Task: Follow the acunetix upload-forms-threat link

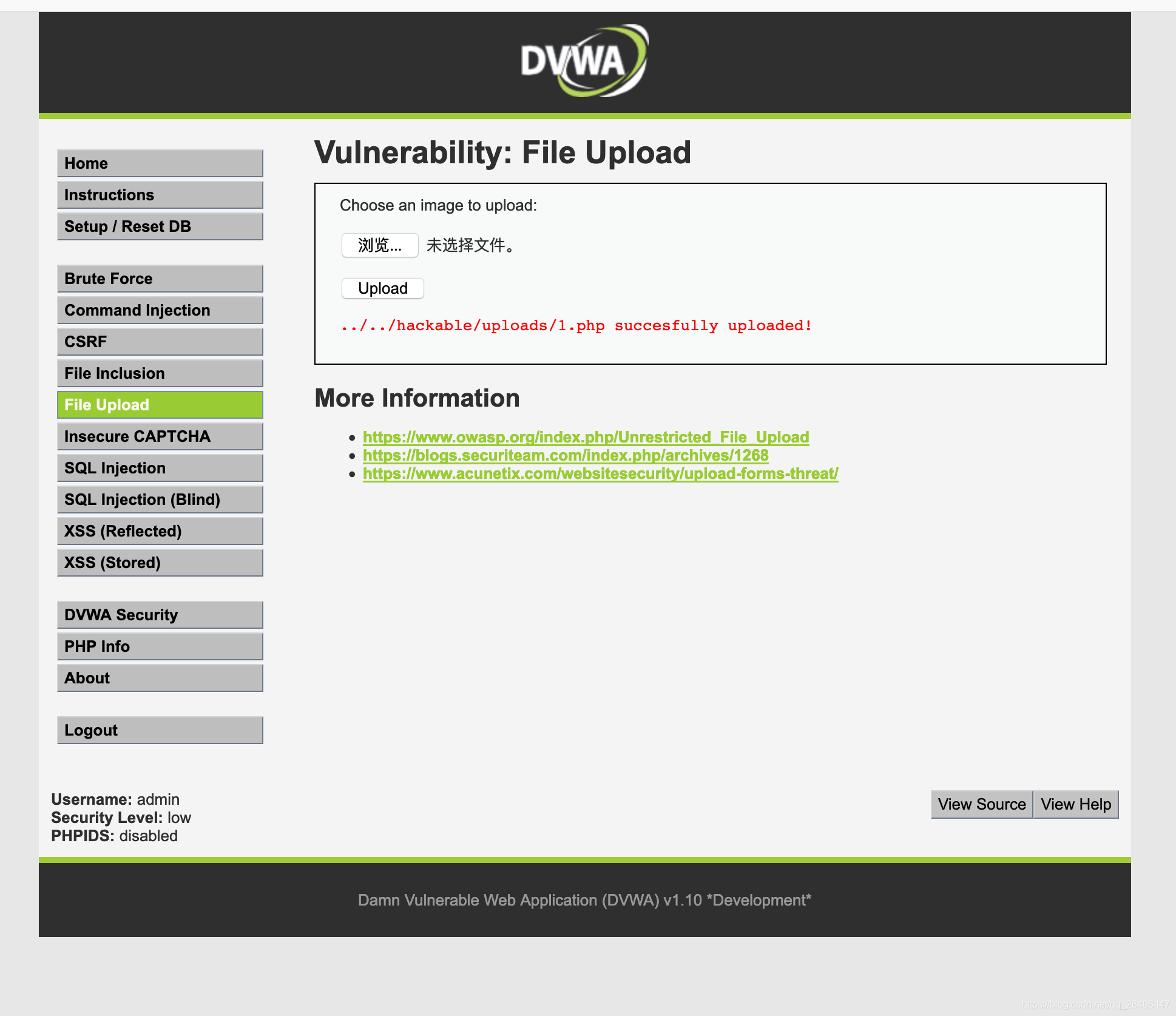Action: tap(600, 473)
